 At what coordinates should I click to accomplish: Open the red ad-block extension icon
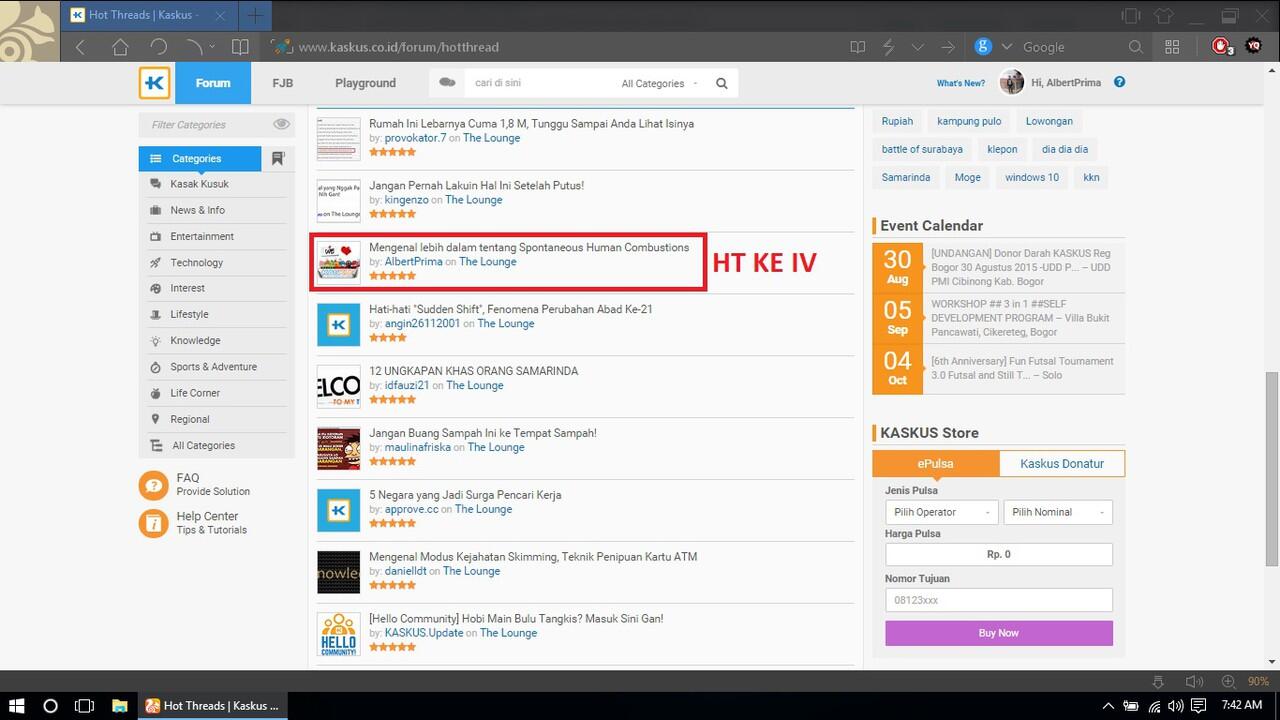pyautogui.click(x=1221, y=46)
